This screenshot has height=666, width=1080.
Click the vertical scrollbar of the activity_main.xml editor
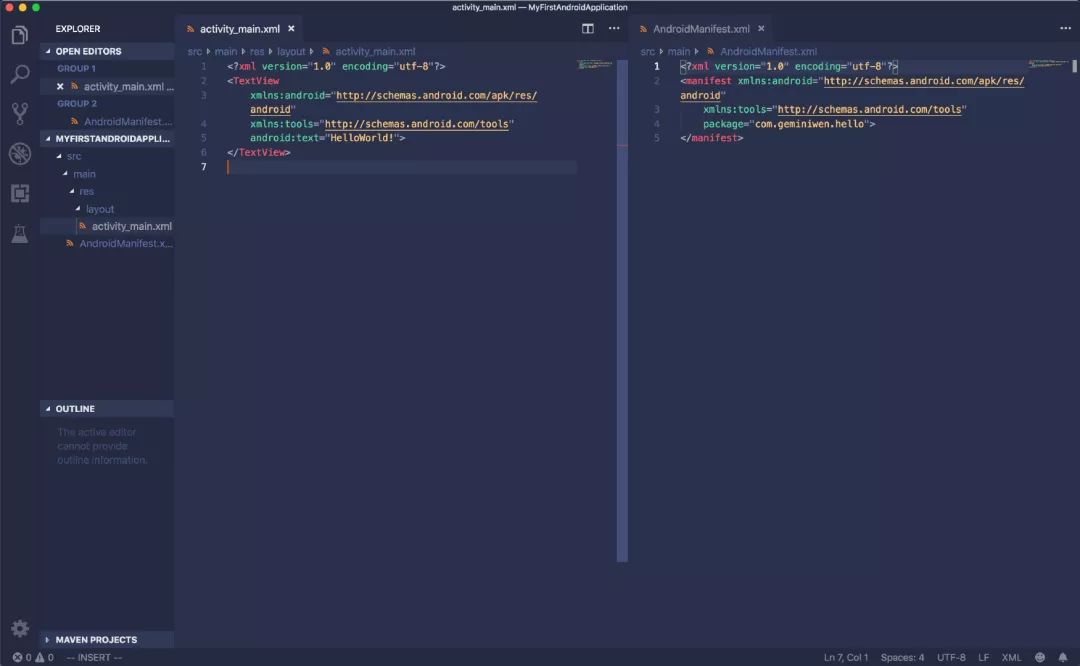[622, 310]
